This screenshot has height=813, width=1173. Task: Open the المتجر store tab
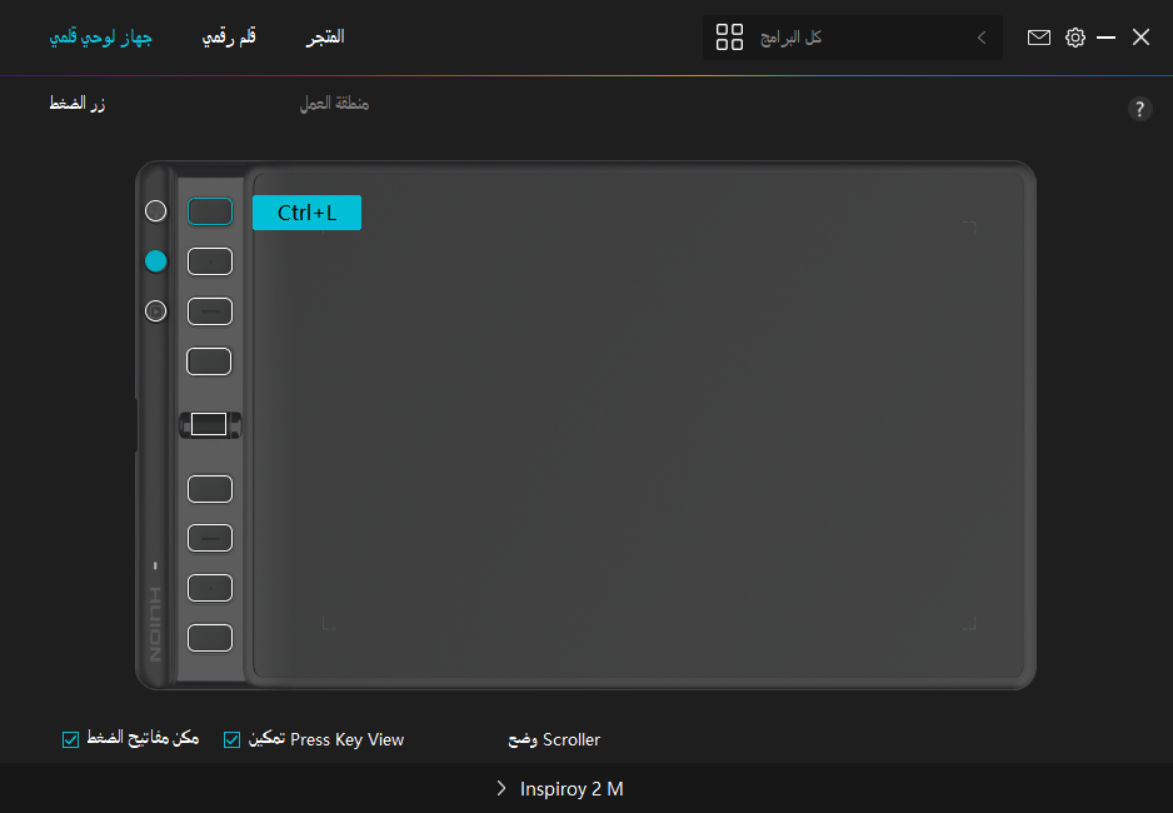pyautogui.click(x=325, y=37)
